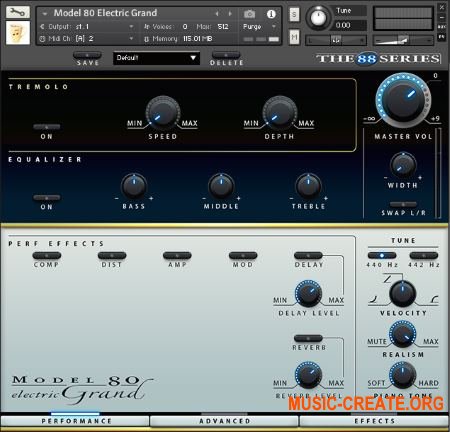Click the MIDDLE equalizer knob
The image size is (450, 432).
(221, 186)
